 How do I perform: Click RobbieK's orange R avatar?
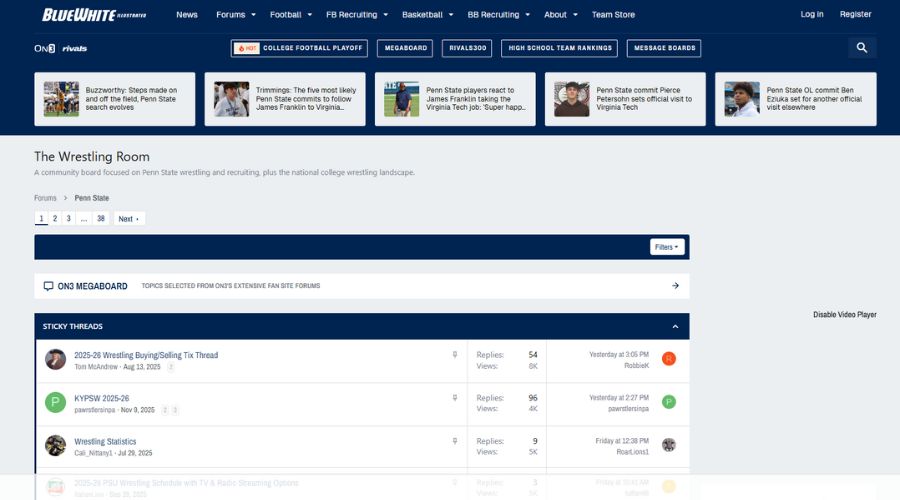click(669, 359)
